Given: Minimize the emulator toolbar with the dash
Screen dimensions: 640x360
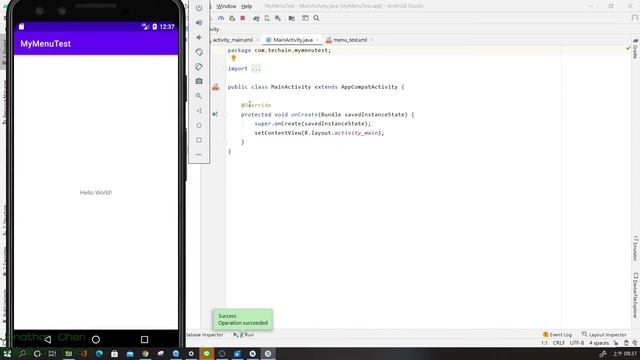Looking at the screenshot, I should [199, 155].
